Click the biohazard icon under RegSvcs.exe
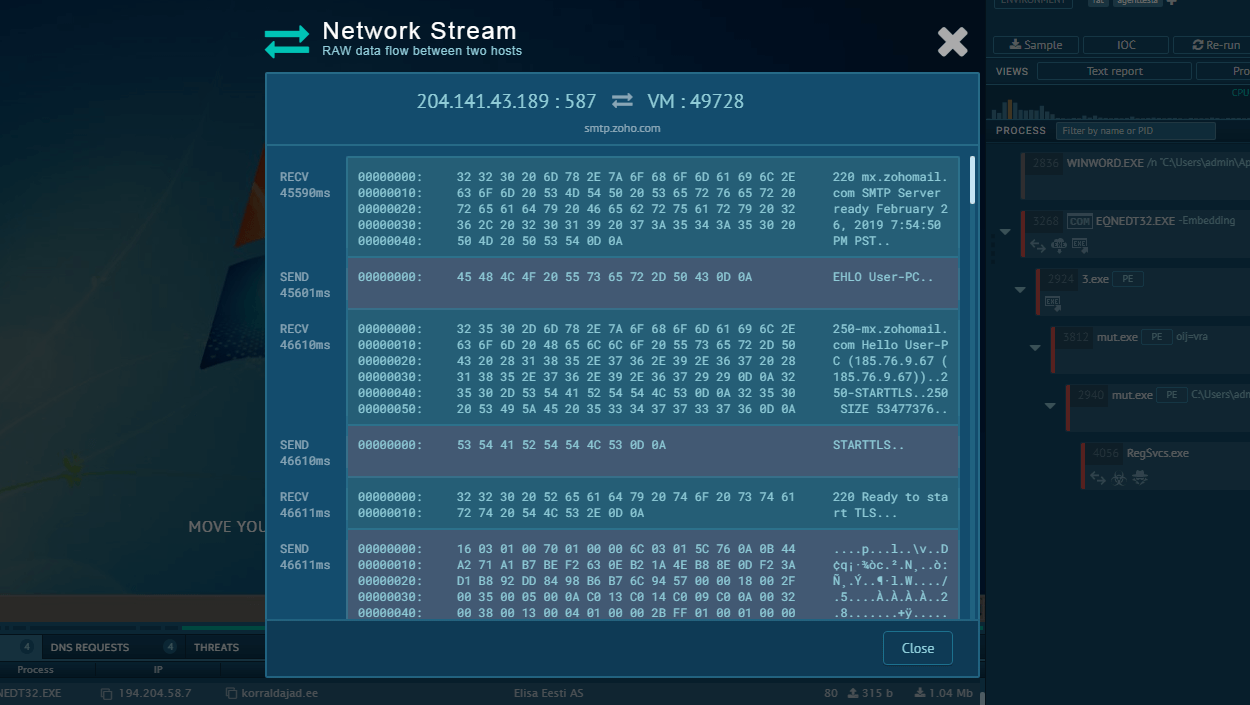The image size is (1250, 705). (1118, 479)
